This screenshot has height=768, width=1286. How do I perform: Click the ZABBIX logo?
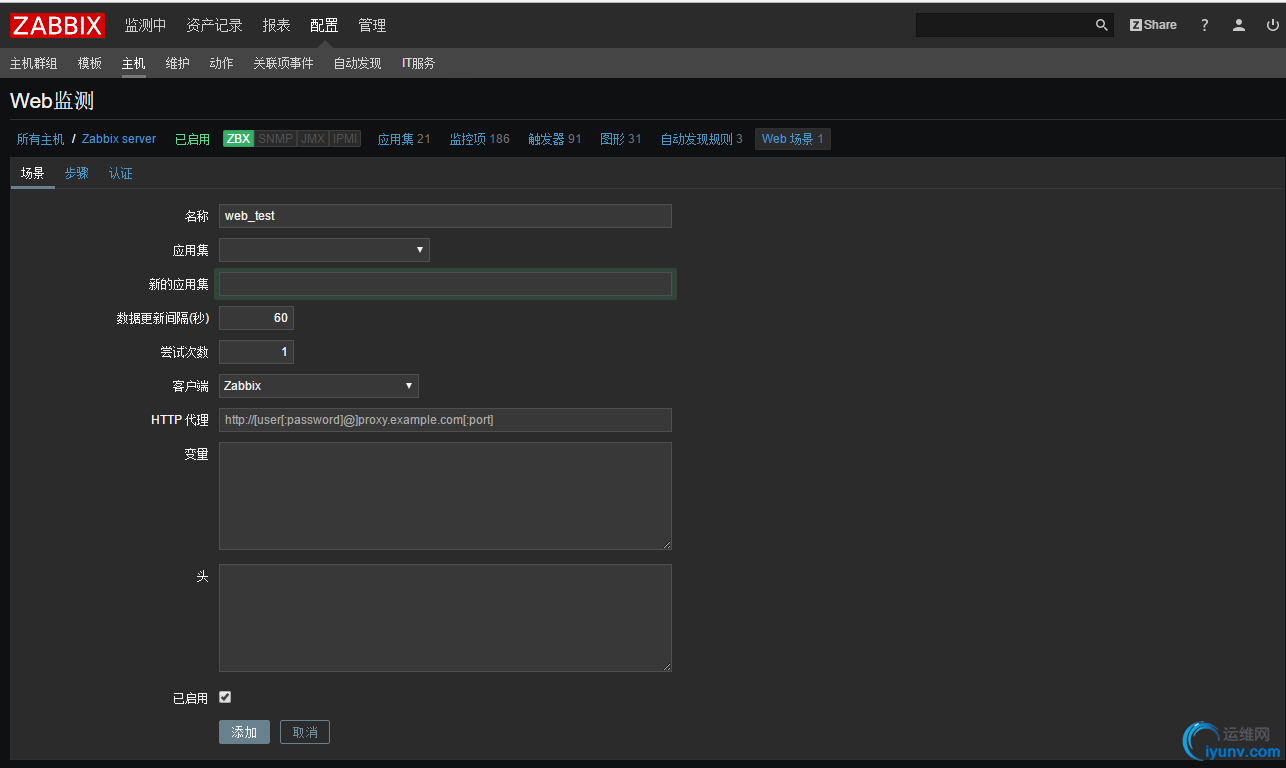(x=57, y=25)
